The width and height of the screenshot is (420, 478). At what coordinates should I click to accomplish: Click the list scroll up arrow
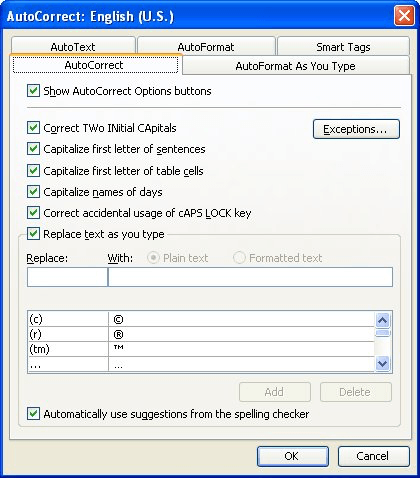pos(382,320)
